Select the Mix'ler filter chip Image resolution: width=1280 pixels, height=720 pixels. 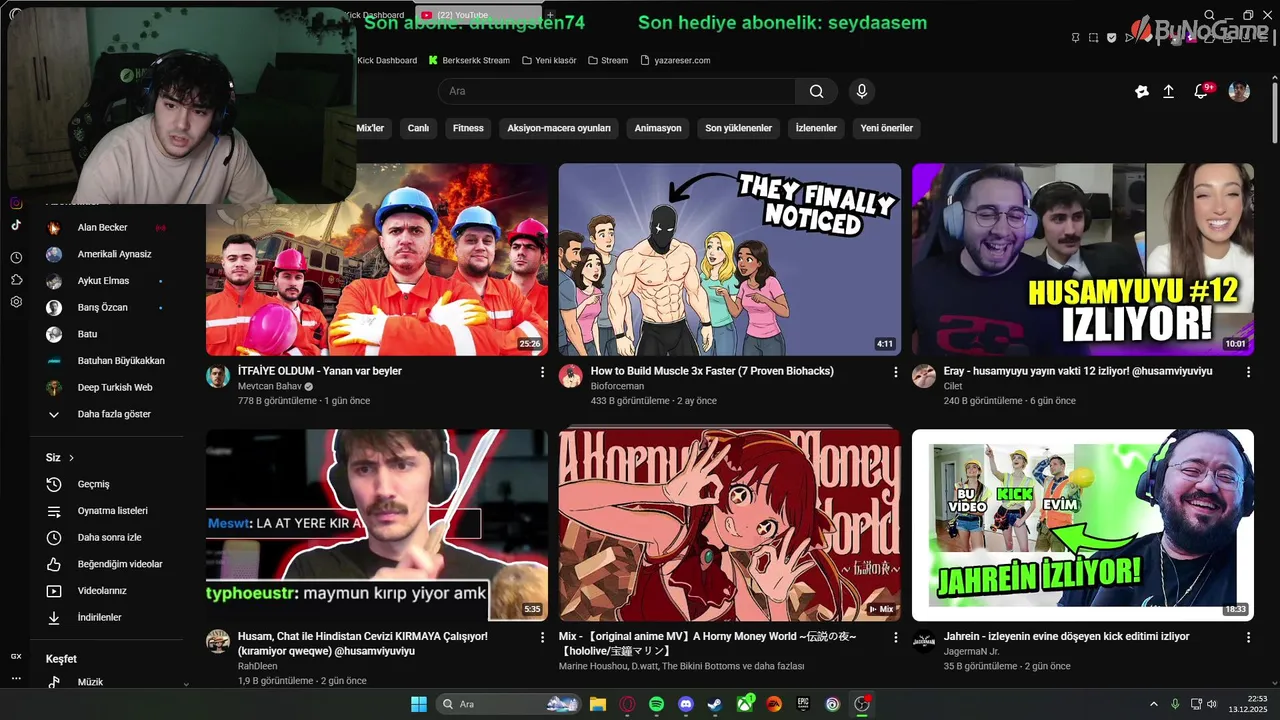[370, 128]
